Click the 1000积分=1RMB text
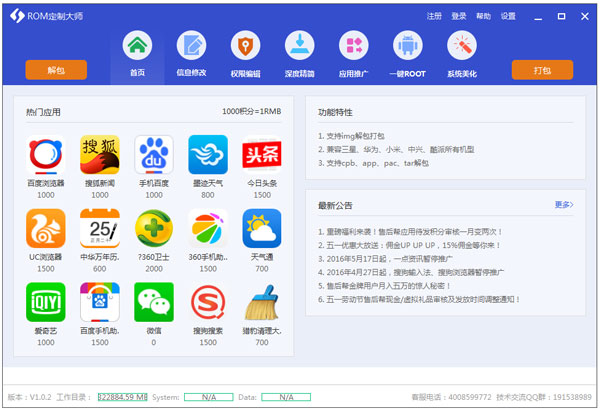600x410 pixels. (252, 111)
